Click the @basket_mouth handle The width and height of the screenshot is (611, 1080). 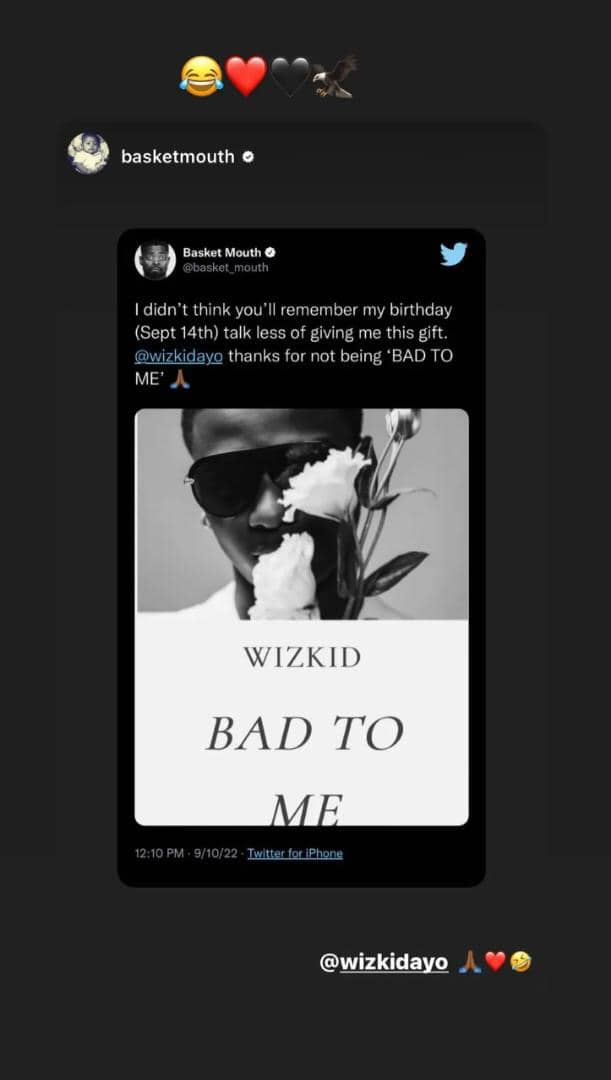(226, 268)
